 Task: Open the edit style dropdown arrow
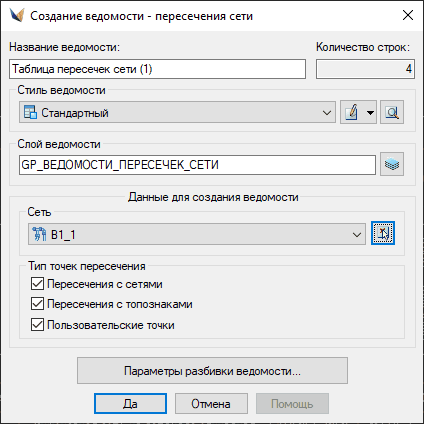(x=370, y=112)
